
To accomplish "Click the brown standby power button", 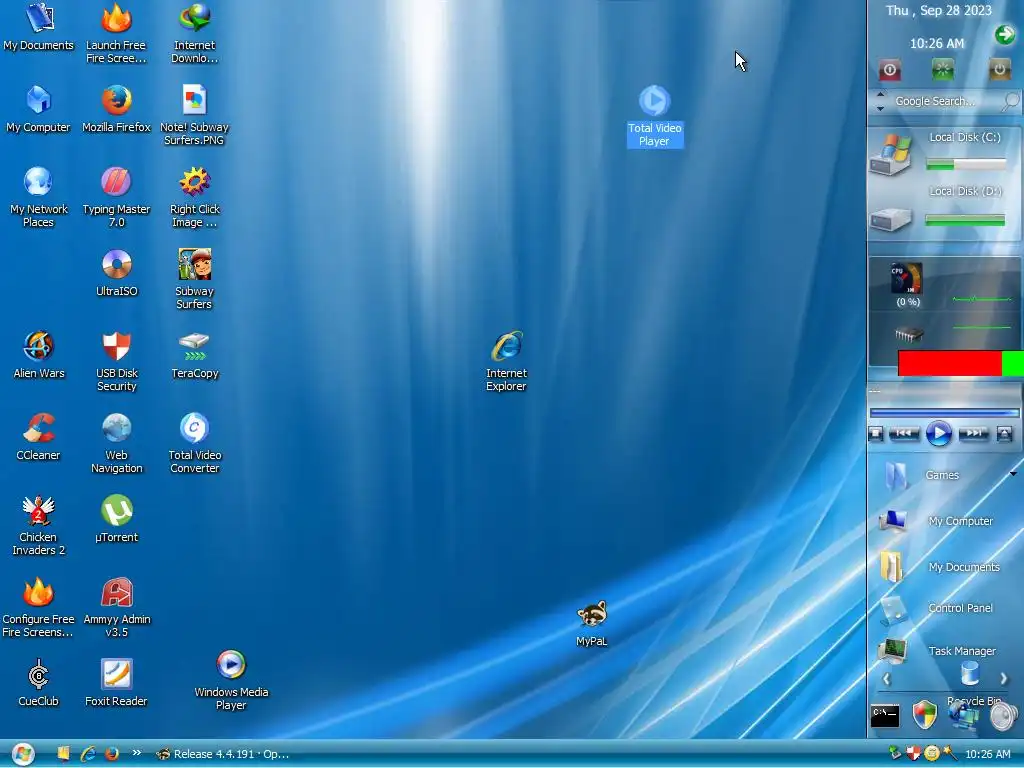I will point(999,69).
